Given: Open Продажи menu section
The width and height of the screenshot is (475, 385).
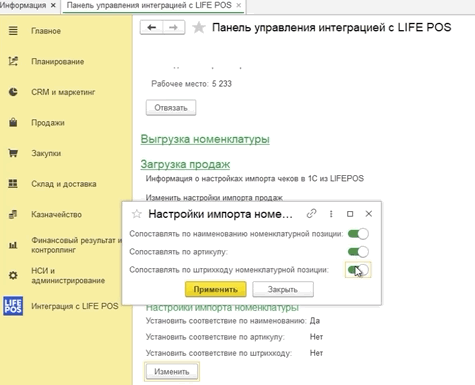Looking at the screenshot, I should pyautogui.click(x=48, y=123).
